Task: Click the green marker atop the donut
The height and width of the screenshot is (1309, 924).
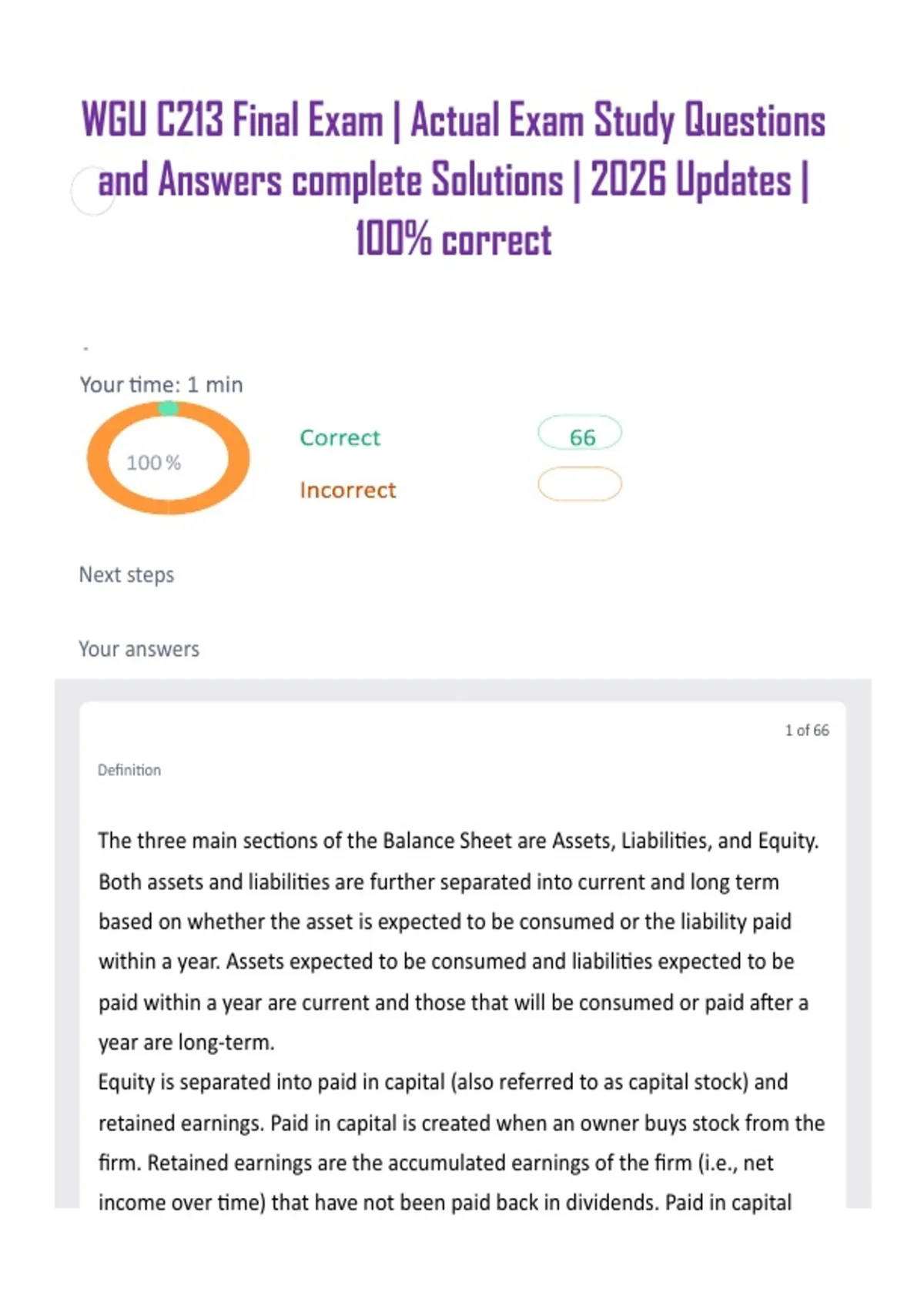Action: coord(169,407)
